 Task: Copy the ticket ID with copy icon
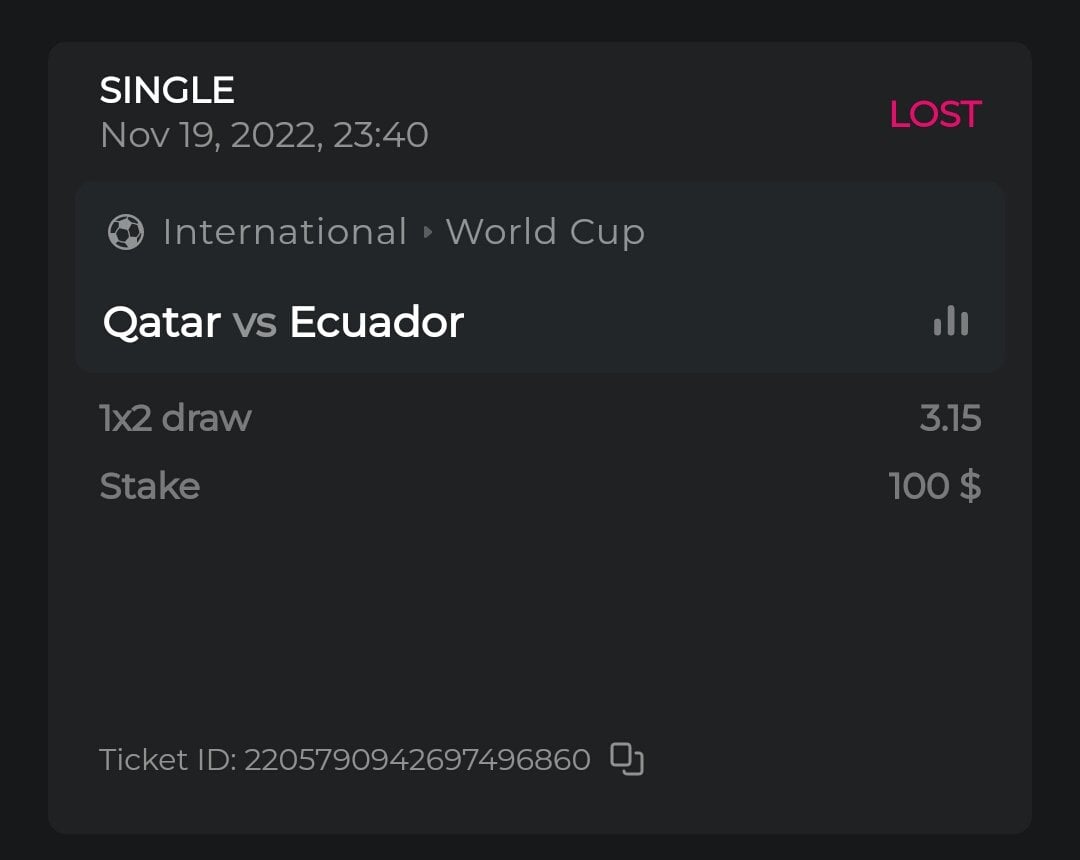pos(627,759)
